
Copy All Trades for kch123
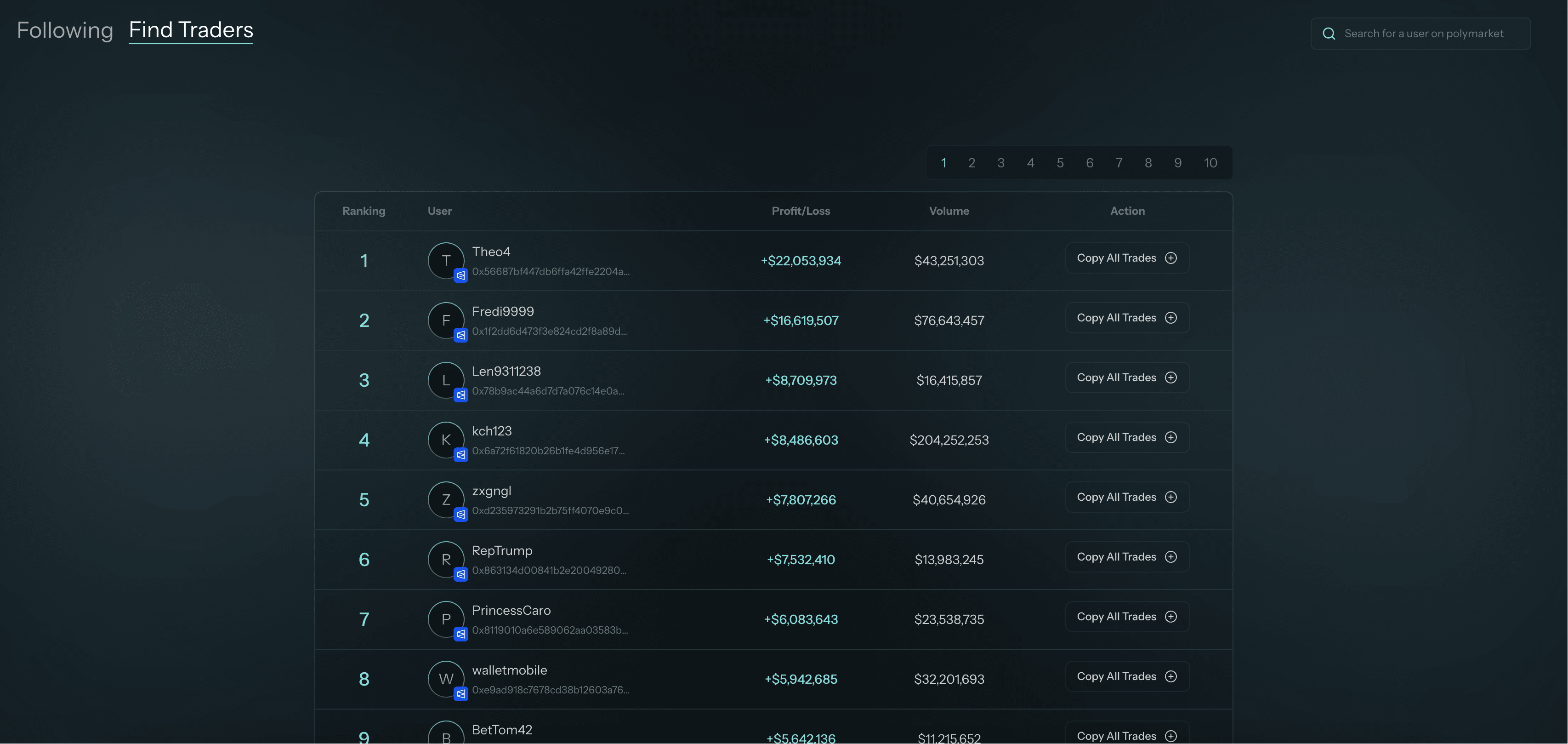[1127, 437]
